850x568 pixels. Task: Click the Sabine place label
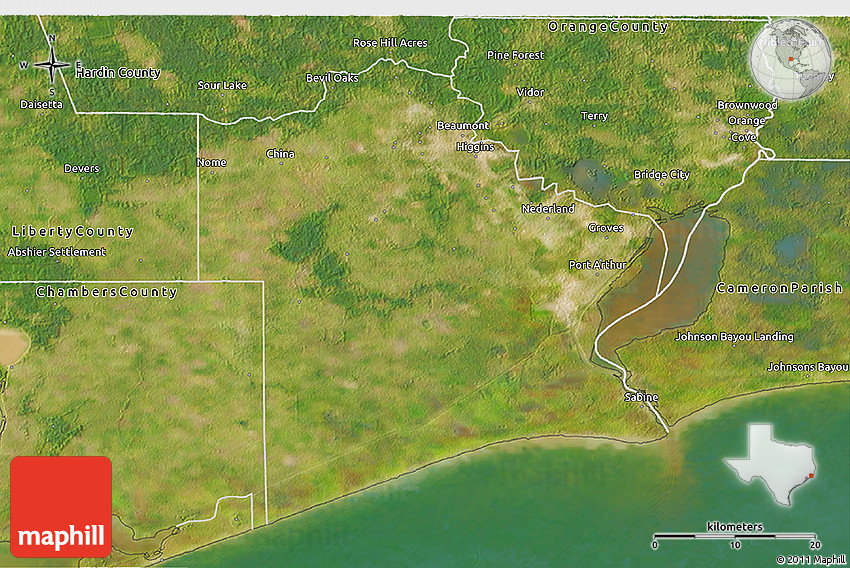coord(642,397)
